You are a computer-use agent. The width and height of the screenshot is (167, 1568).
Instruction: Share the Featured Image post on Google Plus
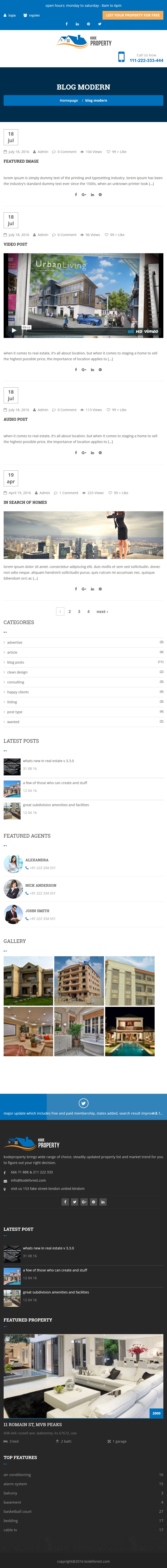pyautogui.click(x=84, y=195)
